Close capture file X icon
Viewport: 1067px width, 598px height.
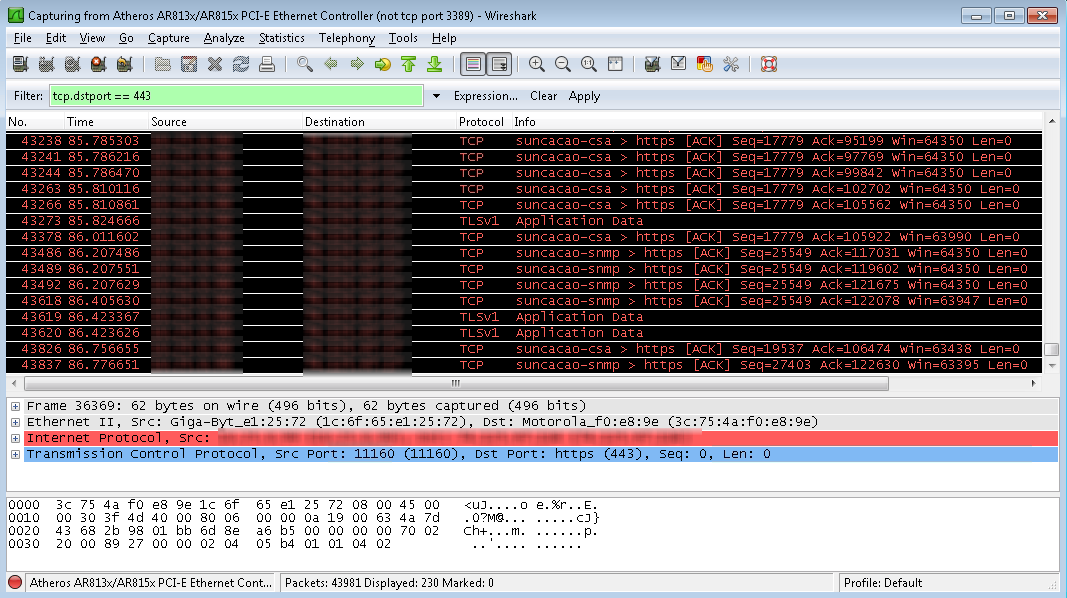click(x=215, y=64)
